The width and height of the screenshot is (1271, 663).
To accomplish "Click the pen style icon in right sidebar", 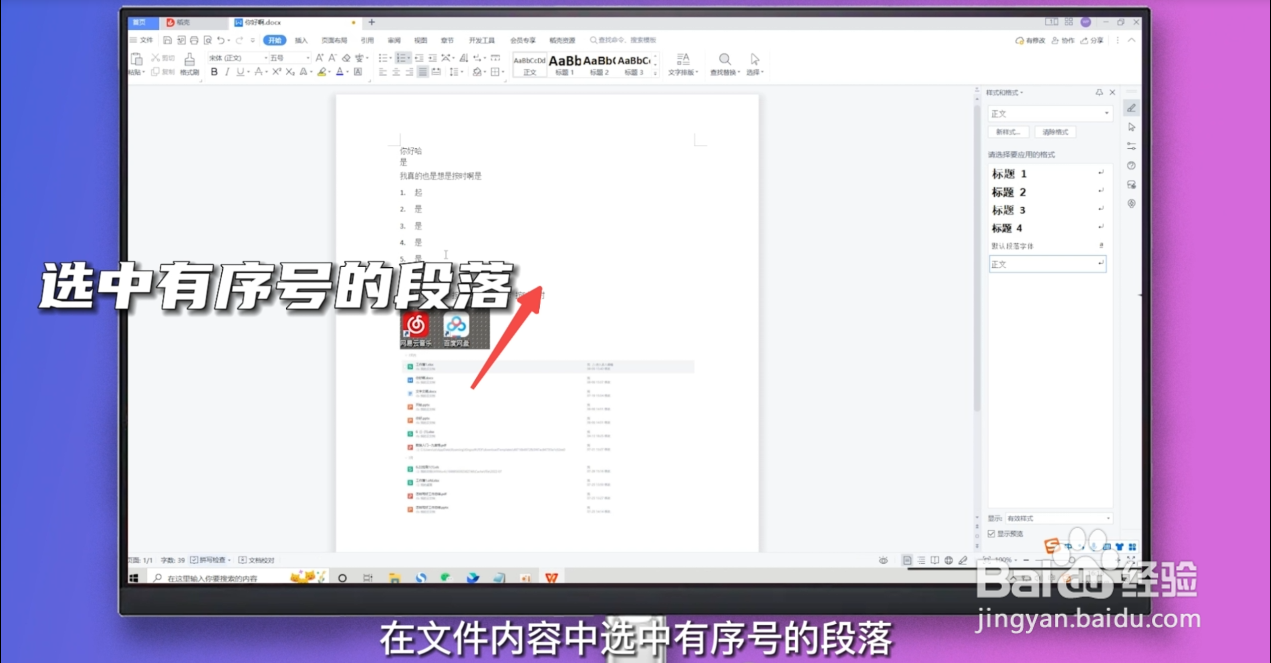I will click(x=1131, y=108).
